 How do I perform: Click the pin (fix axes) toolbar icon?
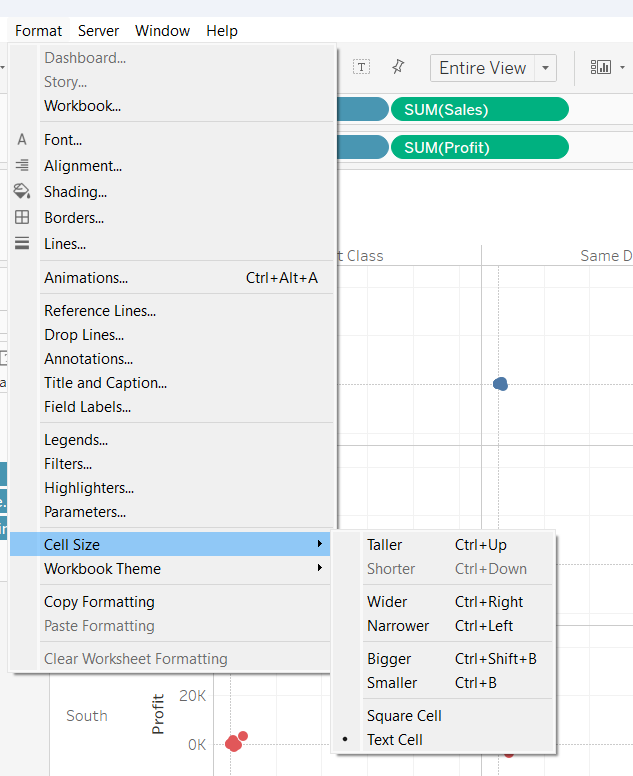(x=398, y=67)
